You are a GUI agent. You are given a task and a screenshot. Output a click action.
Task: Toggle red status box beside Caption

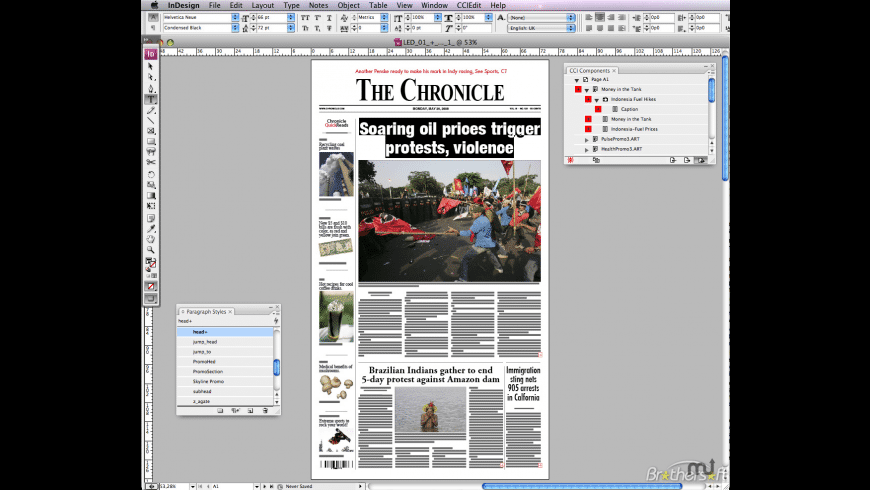[x=599, y=109]
